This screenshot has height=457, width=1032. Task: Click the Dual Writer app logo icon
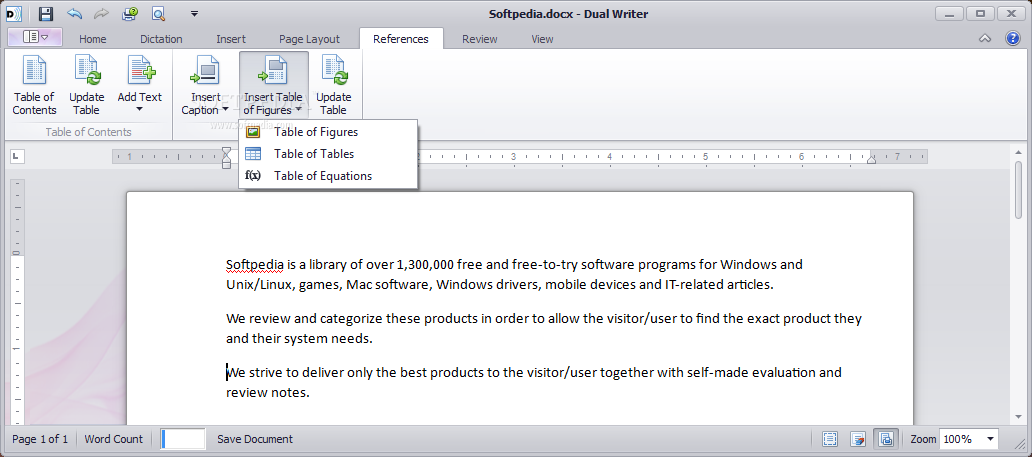[x=14, y=13]
